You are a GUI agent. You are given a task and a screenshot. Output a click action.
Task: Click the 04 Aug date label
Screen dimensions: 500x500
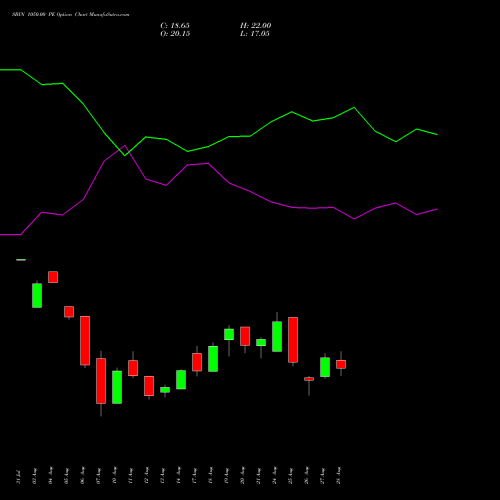(x=50, y=476)
